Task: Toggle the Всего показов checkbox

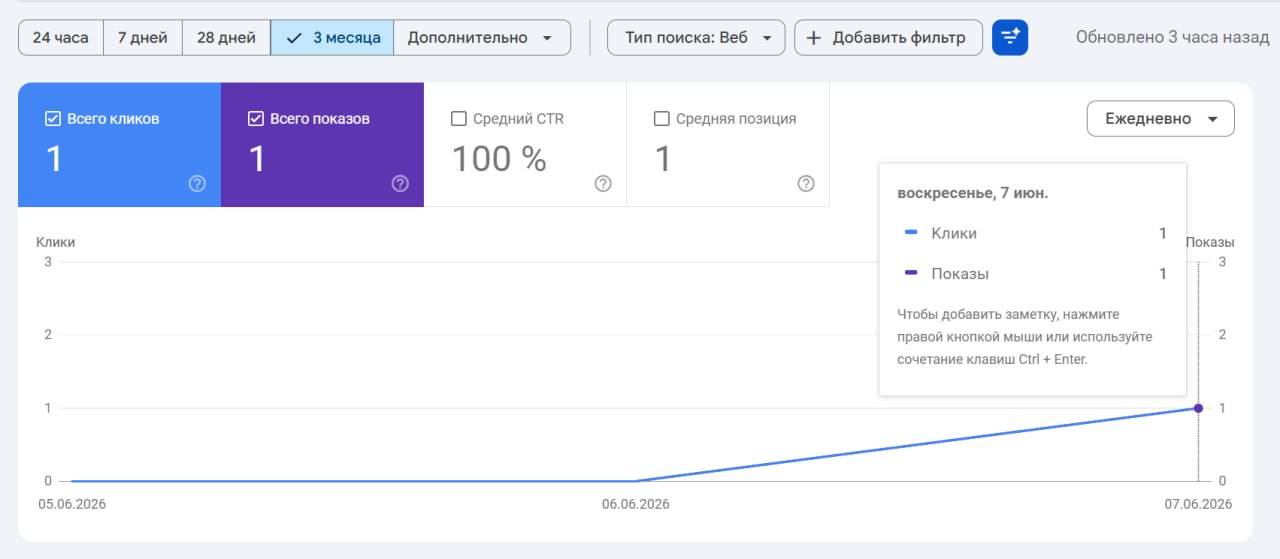Action: (x=256, y=119)
